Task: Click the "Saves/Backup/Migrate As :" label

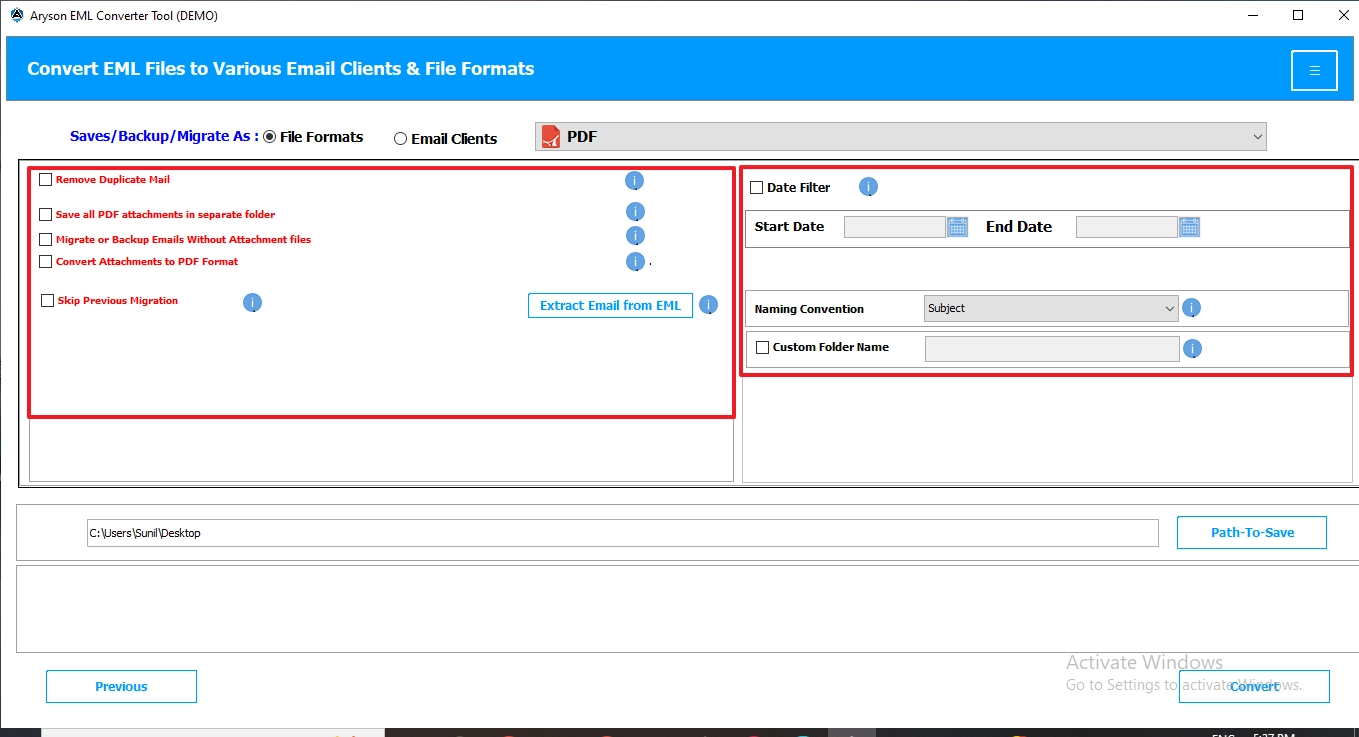Action: pyautogui.click(x=164, y=136)
